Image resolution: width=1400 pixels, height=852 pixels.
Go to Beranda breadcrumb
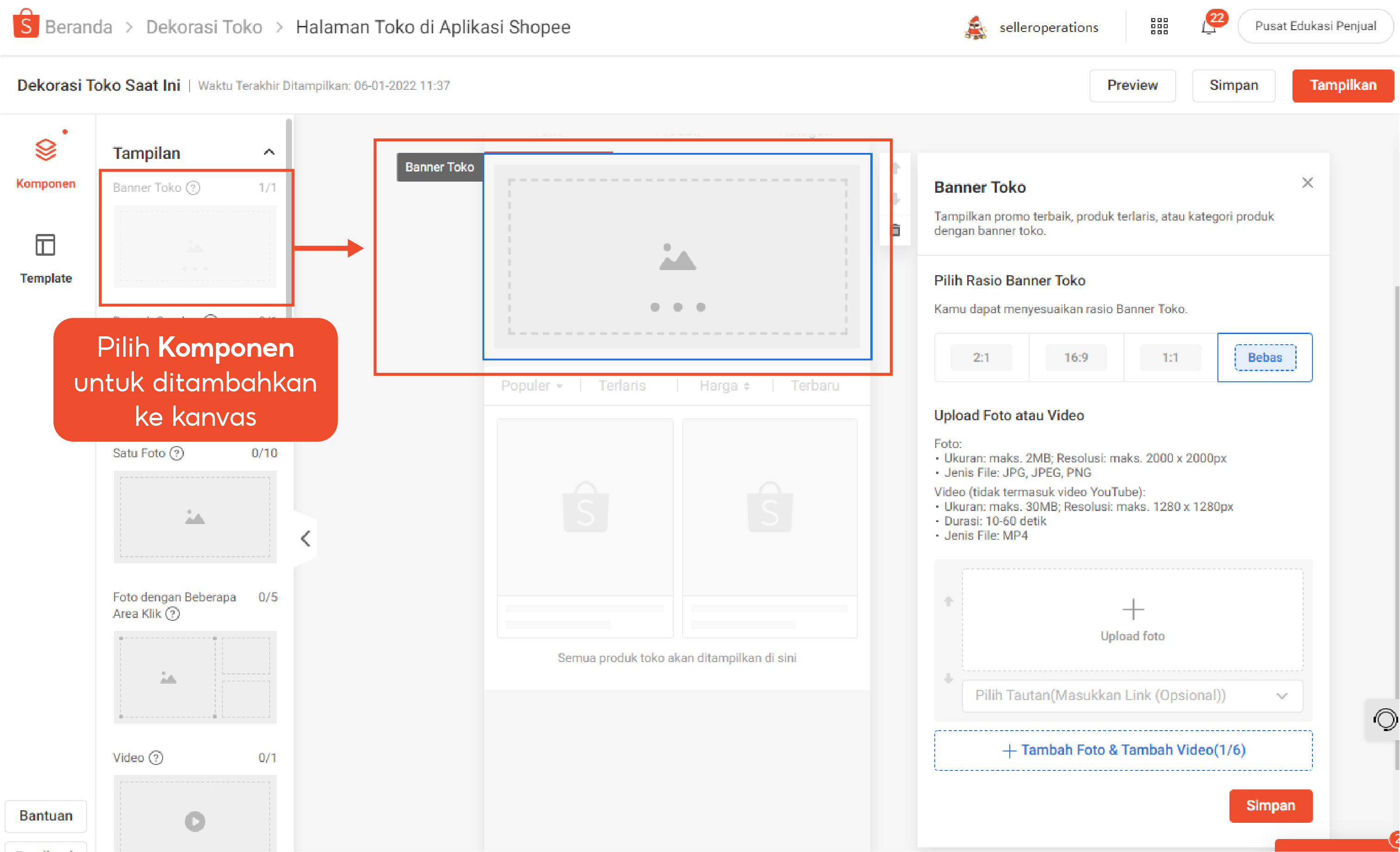click(78, 27)
